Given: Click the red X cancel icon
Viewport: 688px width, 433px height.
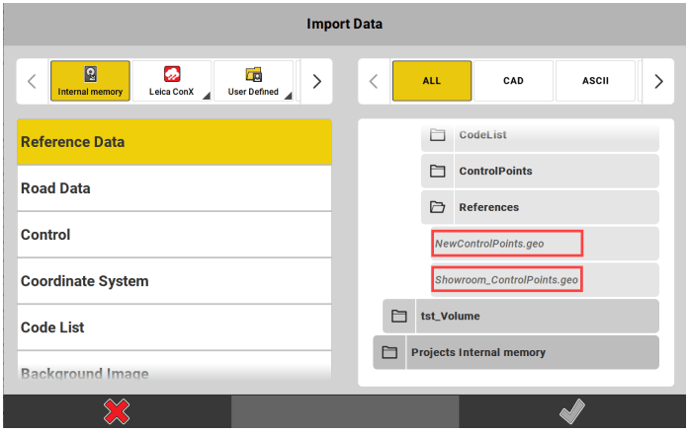Looking at the screenshot, I should pos(117,411).
